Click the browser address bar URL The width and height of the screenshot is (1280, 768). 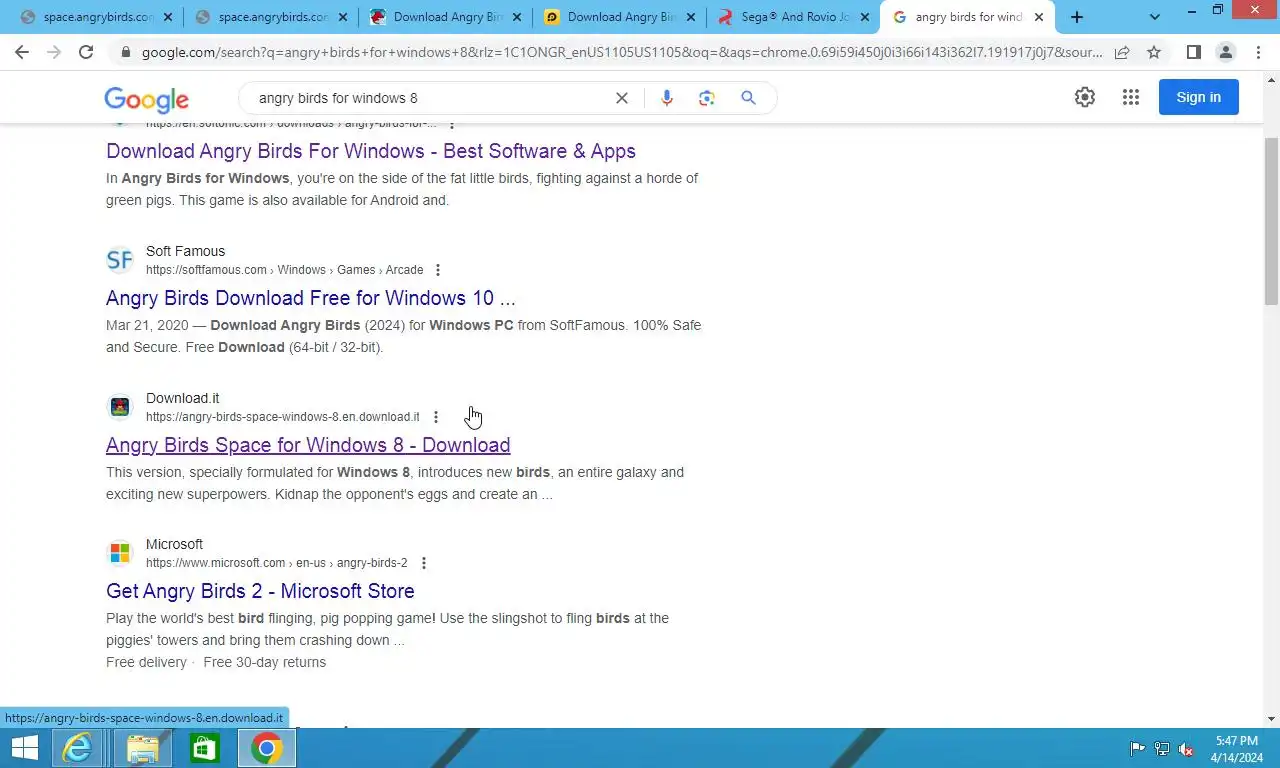(x=622, y=52)
